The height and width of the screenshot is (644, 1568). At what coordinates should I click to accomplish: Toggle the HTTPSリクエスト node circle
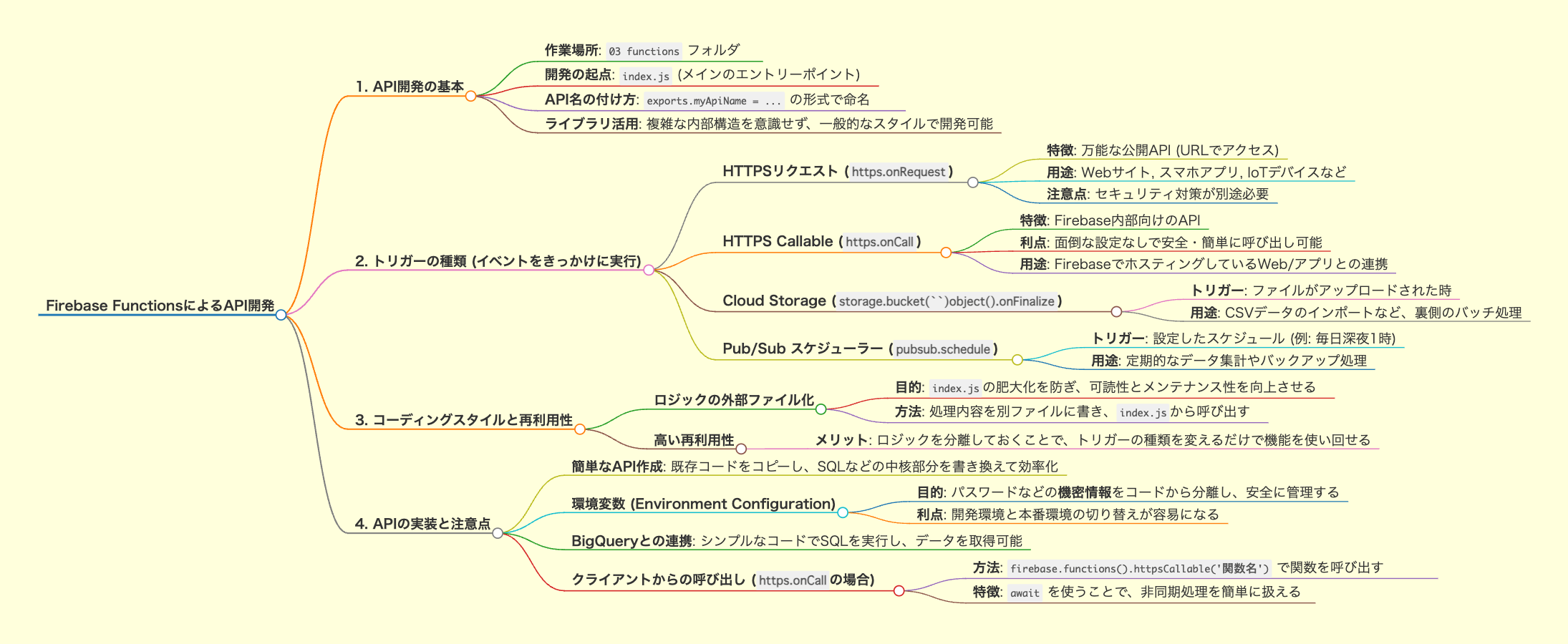pyautogui.click(x=973, y=182)
